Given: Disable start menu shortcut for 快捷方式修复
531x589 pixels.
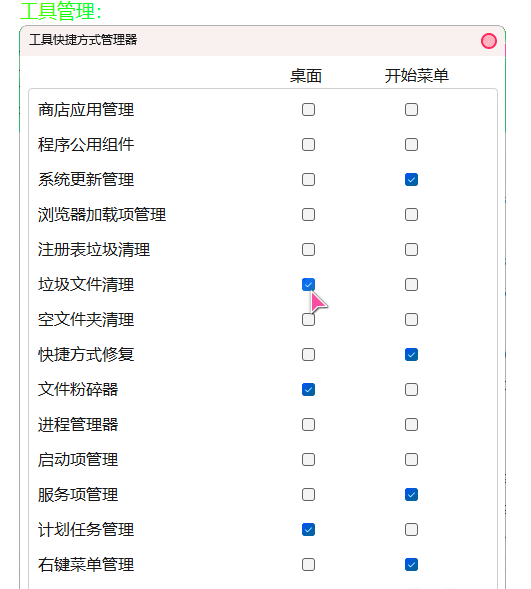Looking at the screenshot, I should click(x=411, y=355).
